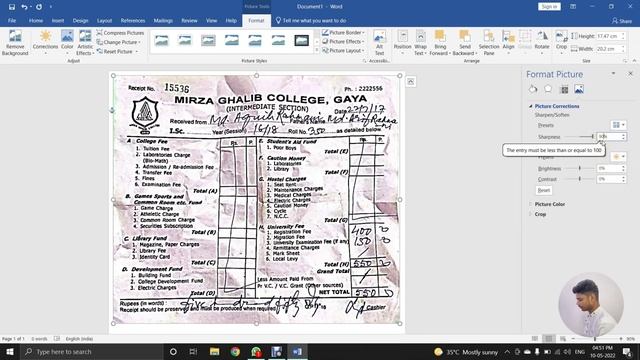Select Effects tab in Format Picture
This screenshot has height=360, width=640.
tap(548, 89)
